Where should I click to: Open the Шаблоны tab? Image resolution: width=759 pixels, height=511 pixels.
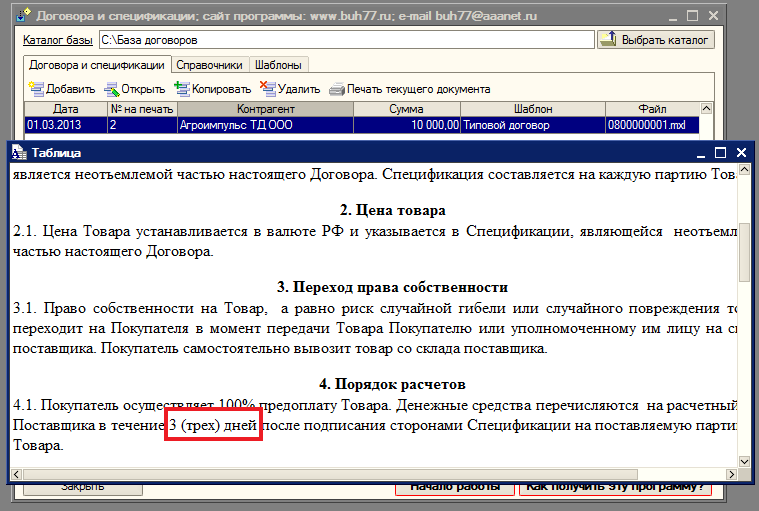tap(271, 64)
